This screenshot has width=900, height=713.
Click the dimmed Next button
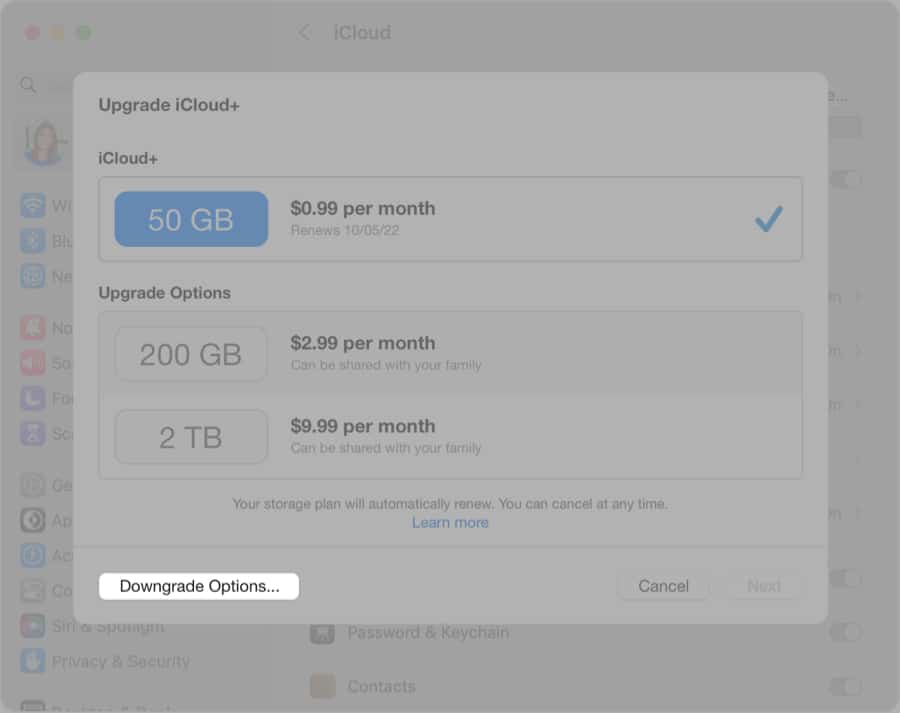pos(764,586)
